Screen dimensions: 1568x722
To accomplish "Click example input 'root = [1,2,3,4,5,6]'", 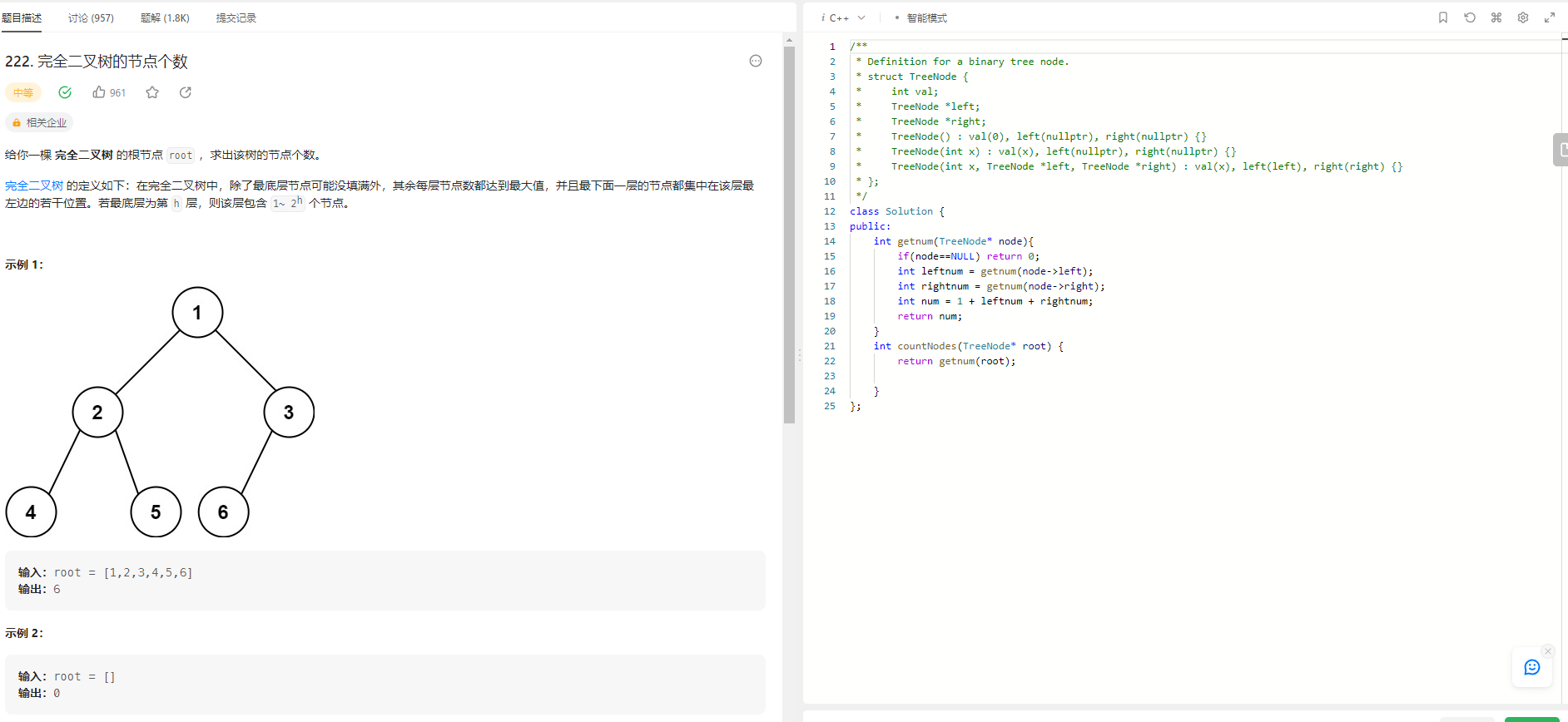I will [x=123, y=572].
